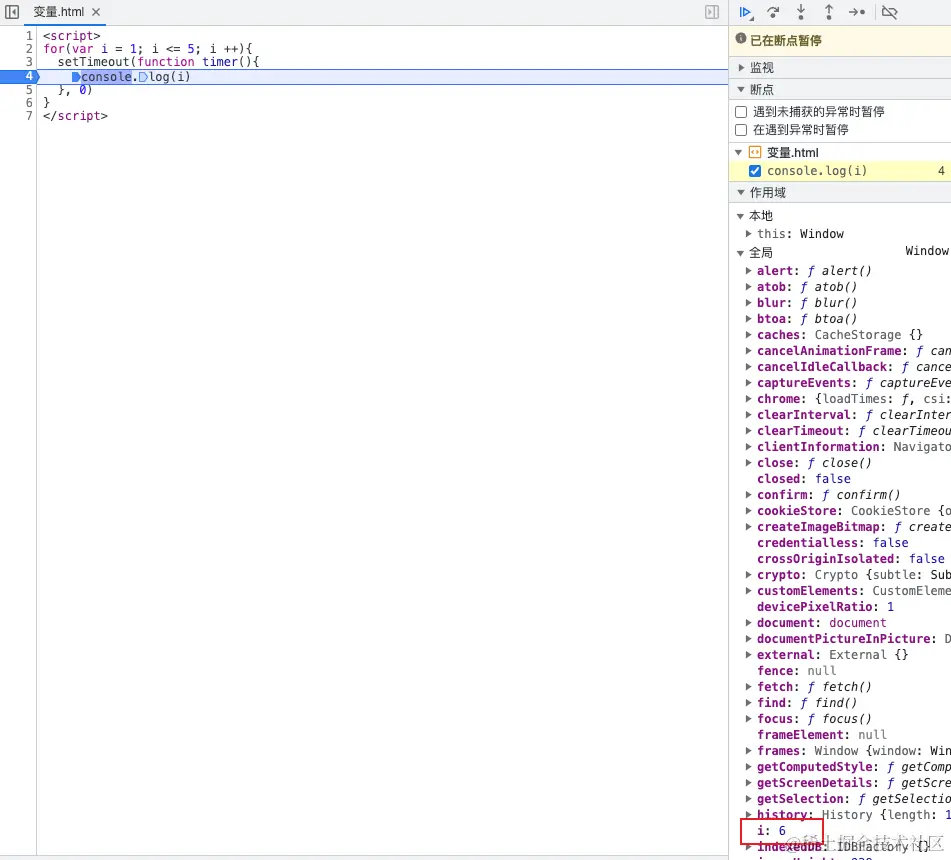This screenshot has width=951, height=860.
Task: Click the inline breakpoint marker before console
Action: 76,77
